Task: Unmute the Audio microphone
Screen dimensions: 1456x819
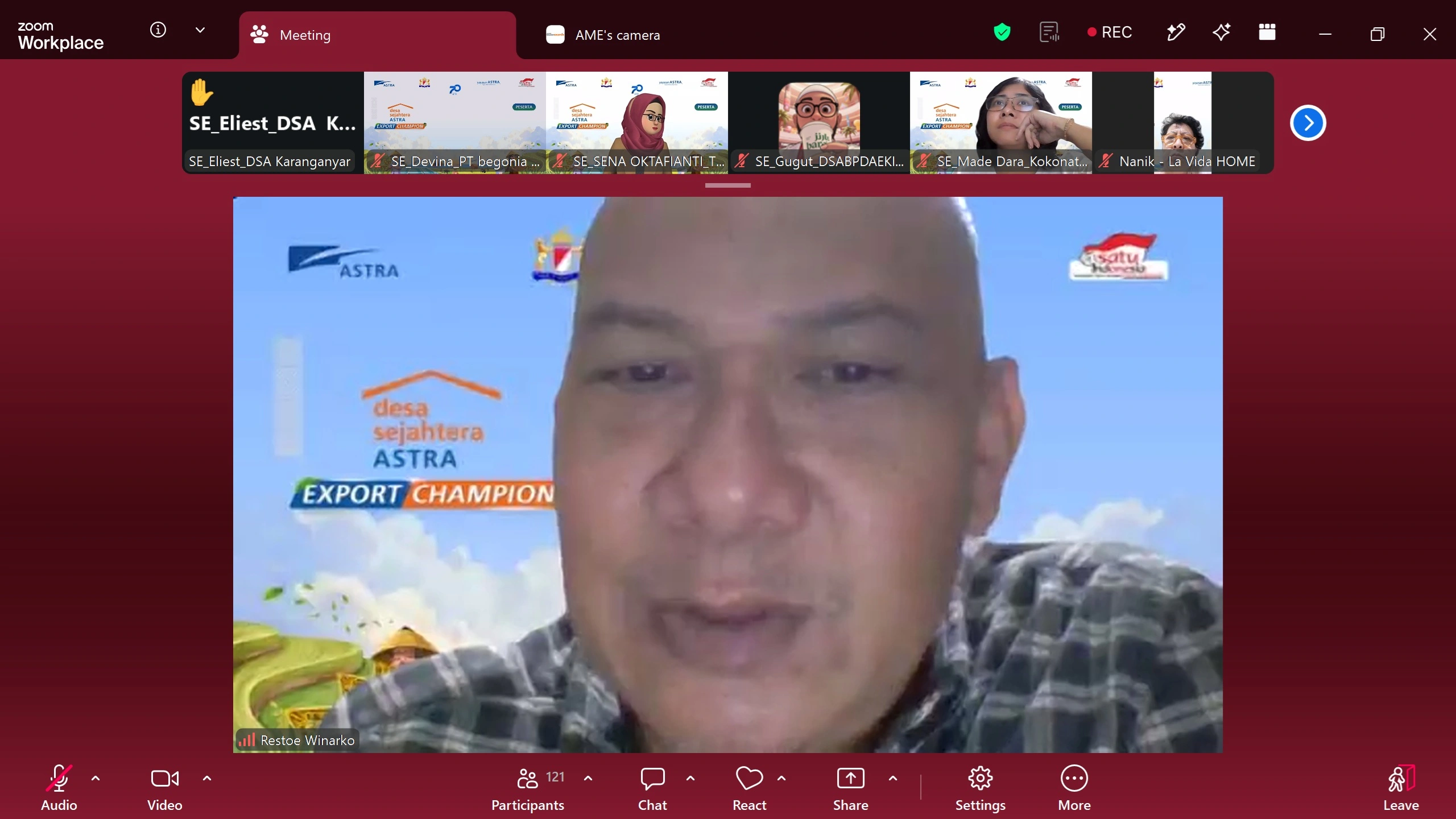Action: point(59,788)
